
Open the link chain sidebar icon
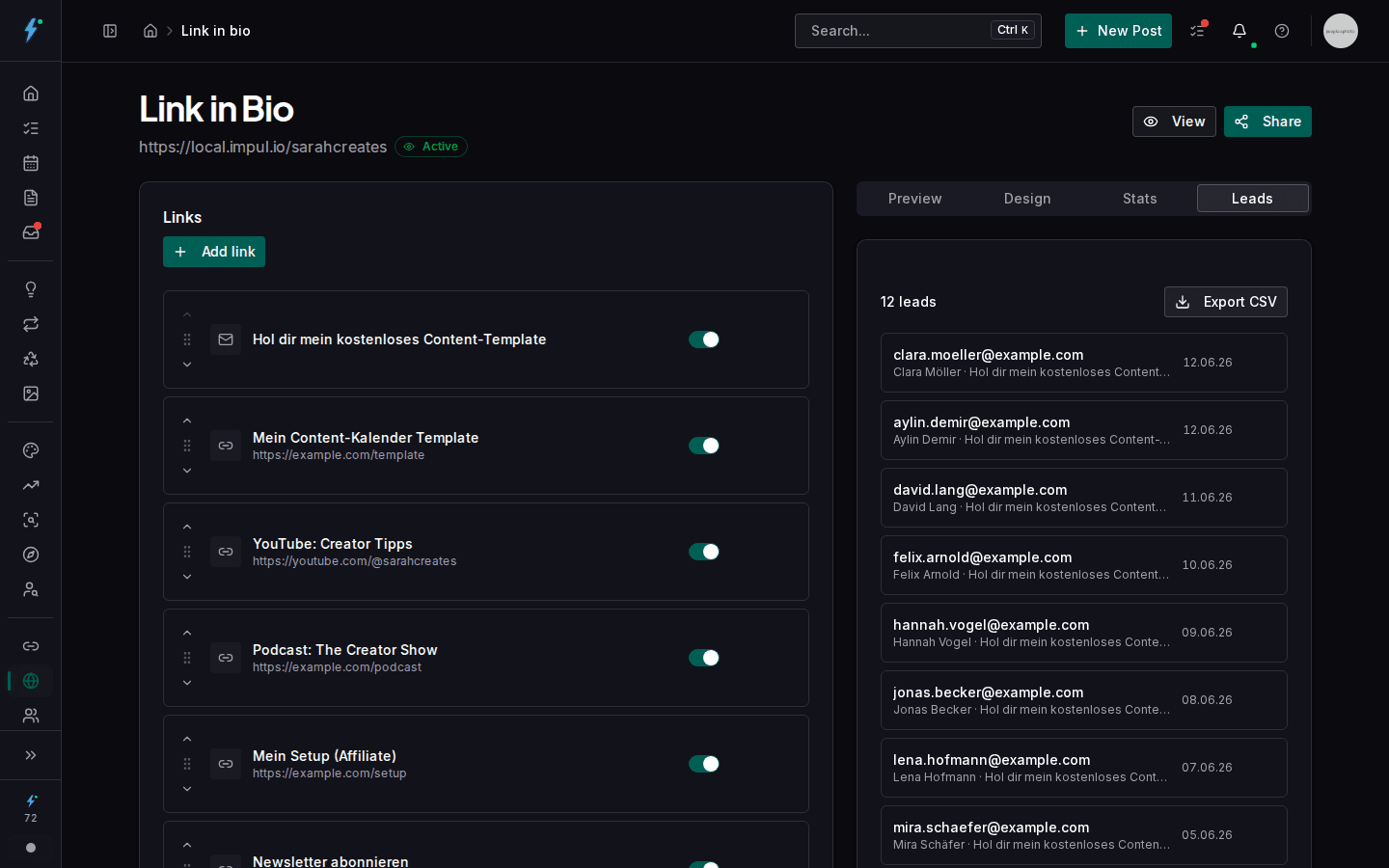[31, 646]
